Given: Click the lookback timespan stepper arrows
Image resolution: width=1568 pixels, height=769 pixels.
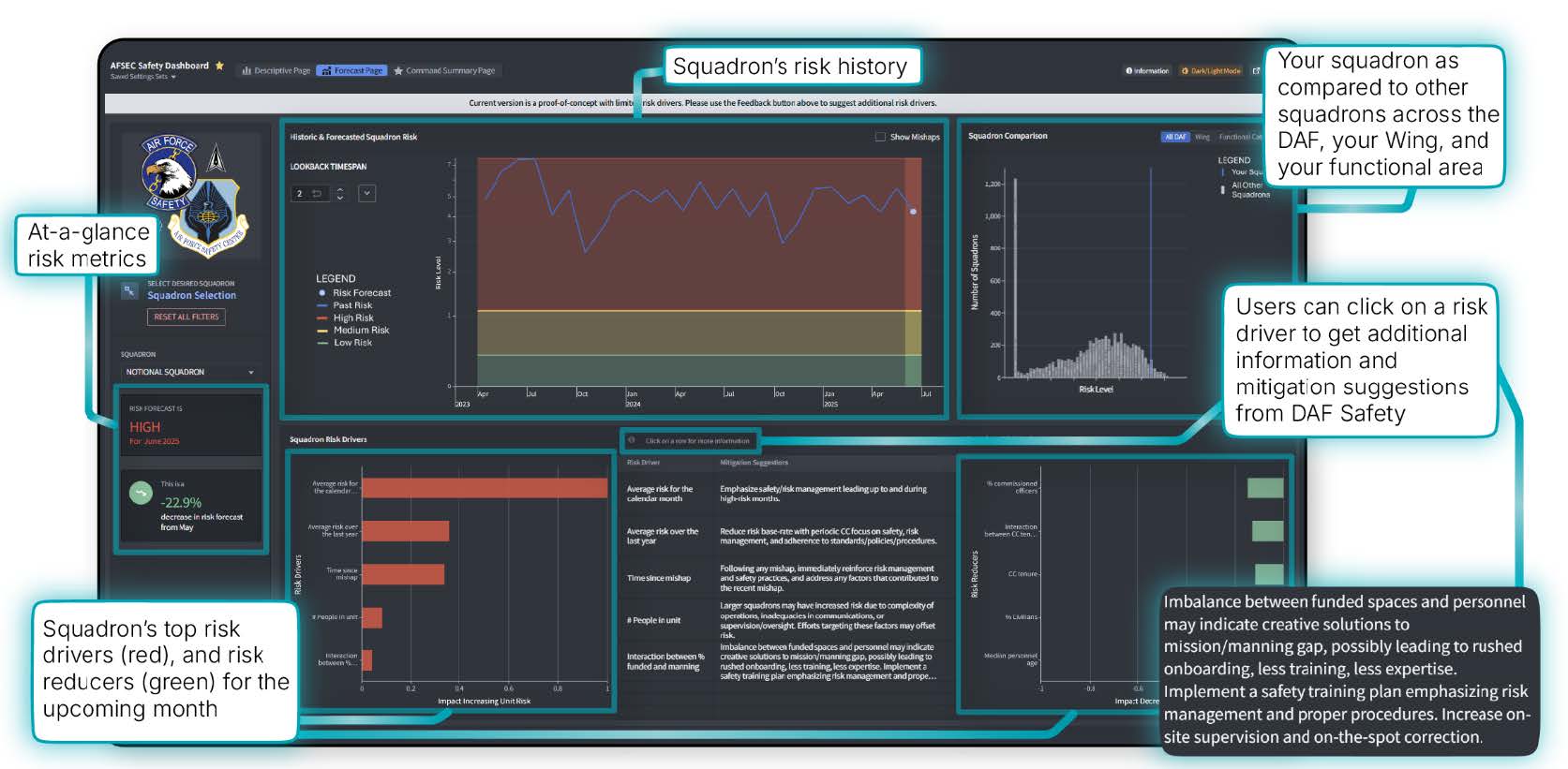Looking at the screenshot, I should coord(340,194).
